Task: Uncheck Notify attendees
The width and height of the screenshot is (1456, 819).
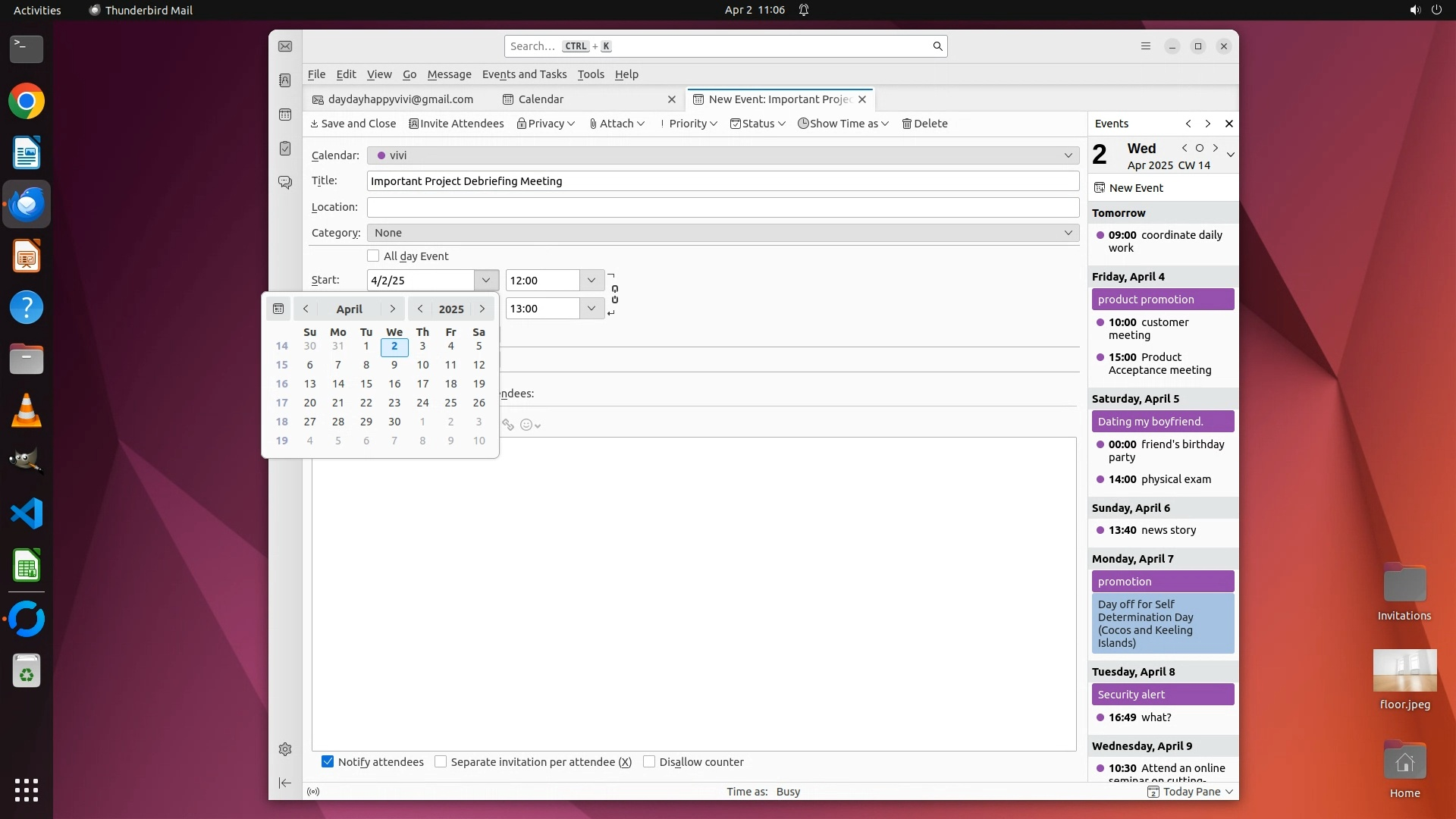Action: (328, 761)
